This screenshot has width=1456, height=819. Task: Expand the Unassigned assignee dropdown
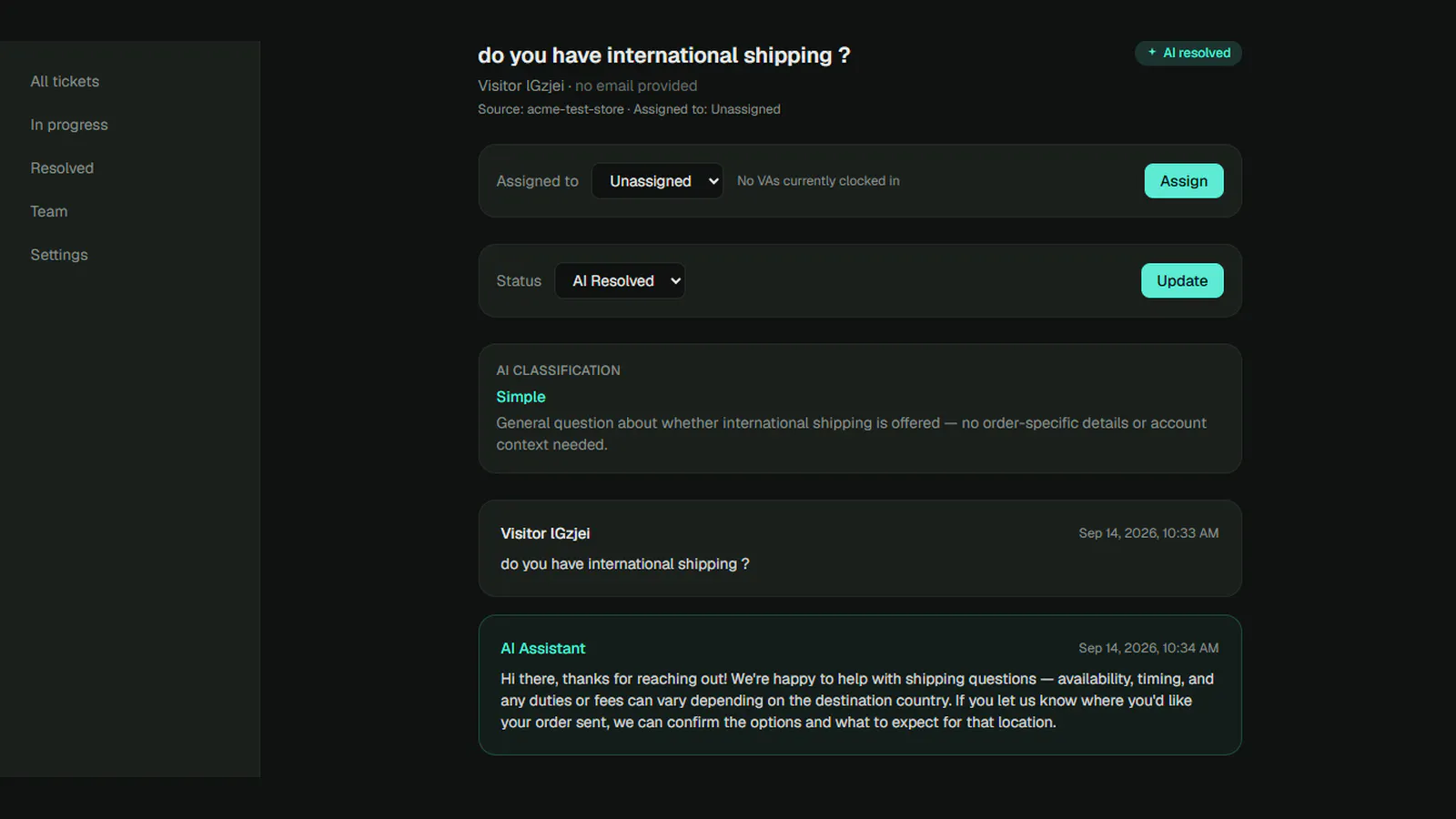click(657, 181)
